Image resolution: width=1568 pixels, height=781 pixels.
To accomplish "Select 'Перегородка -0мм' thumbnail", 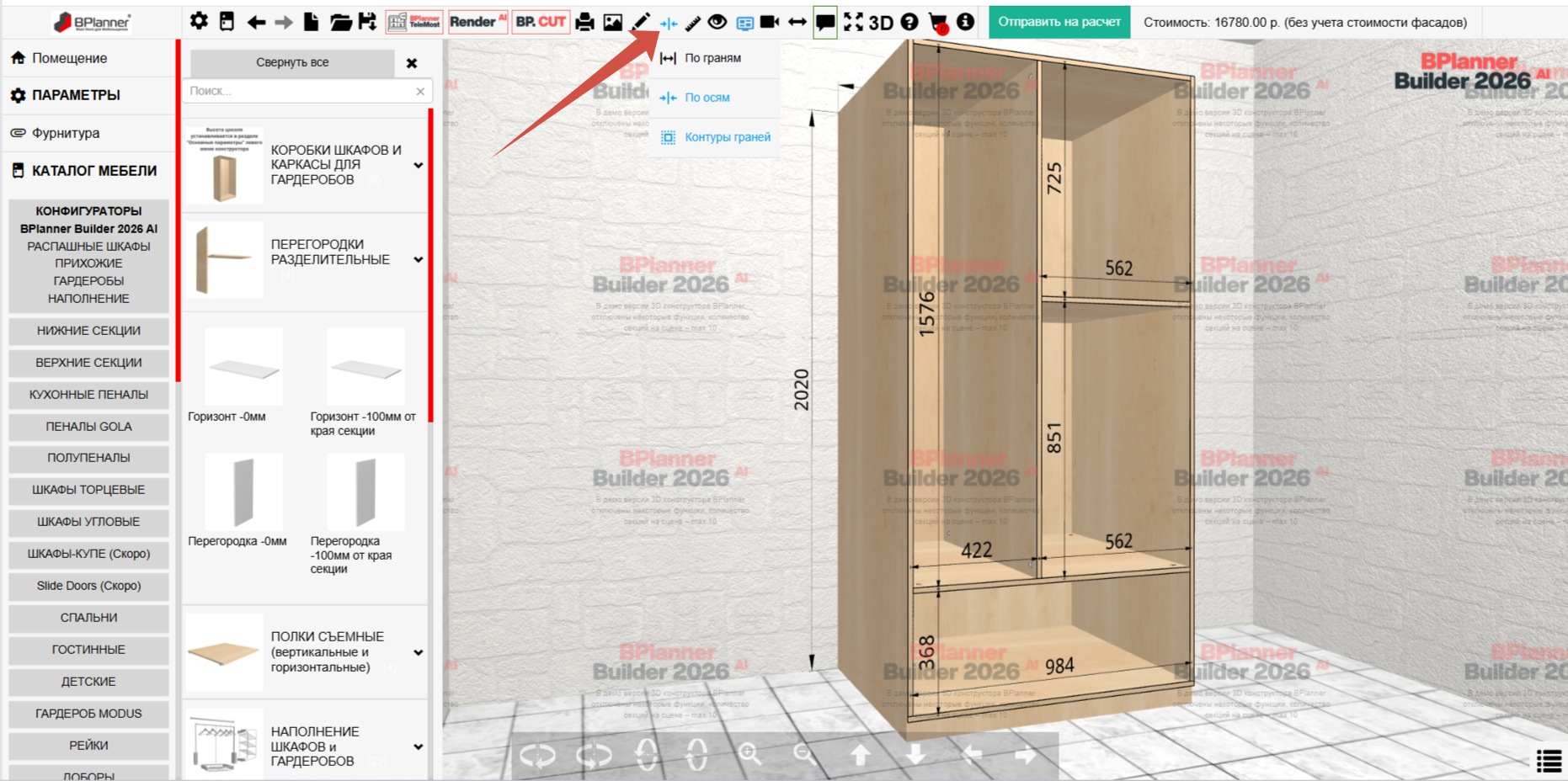I will point(243,492).
